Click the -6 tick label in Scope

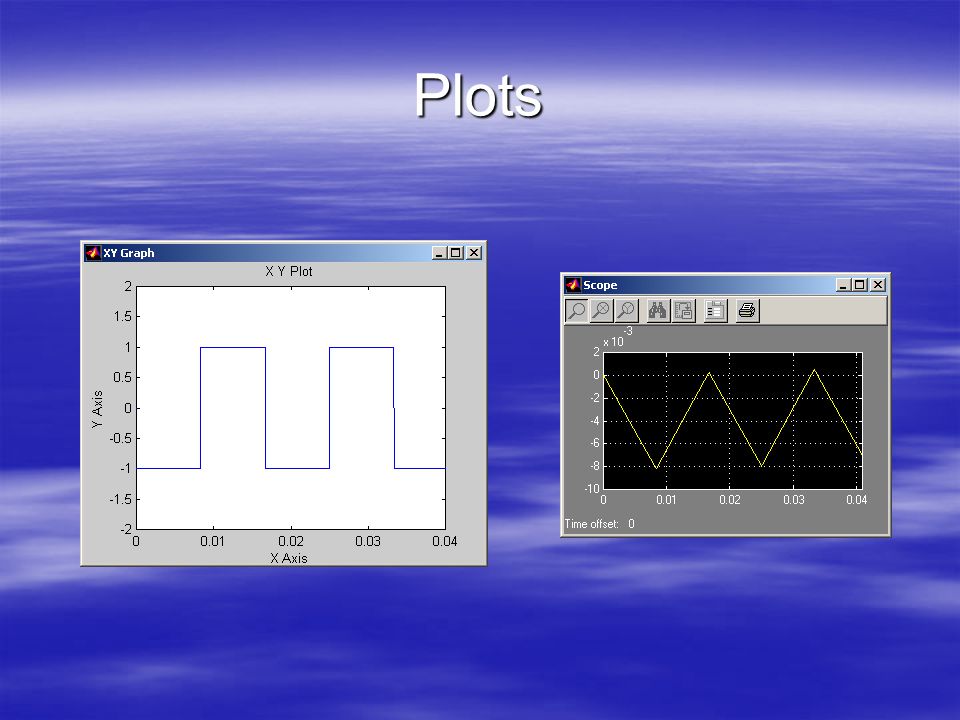pyautogui.click(x=594, y=443)
